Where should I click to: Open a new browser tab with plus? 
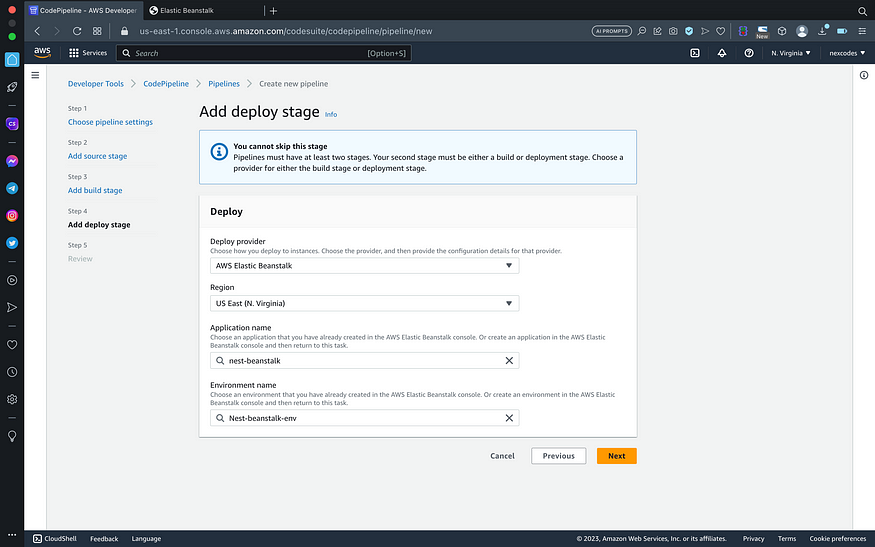pyautogui.click(x=273, y=11)
